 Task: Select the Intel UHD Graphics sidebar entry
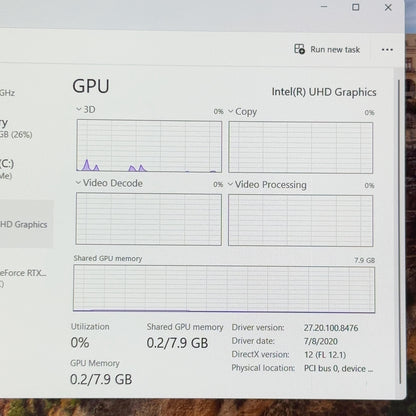coord(27,224)
